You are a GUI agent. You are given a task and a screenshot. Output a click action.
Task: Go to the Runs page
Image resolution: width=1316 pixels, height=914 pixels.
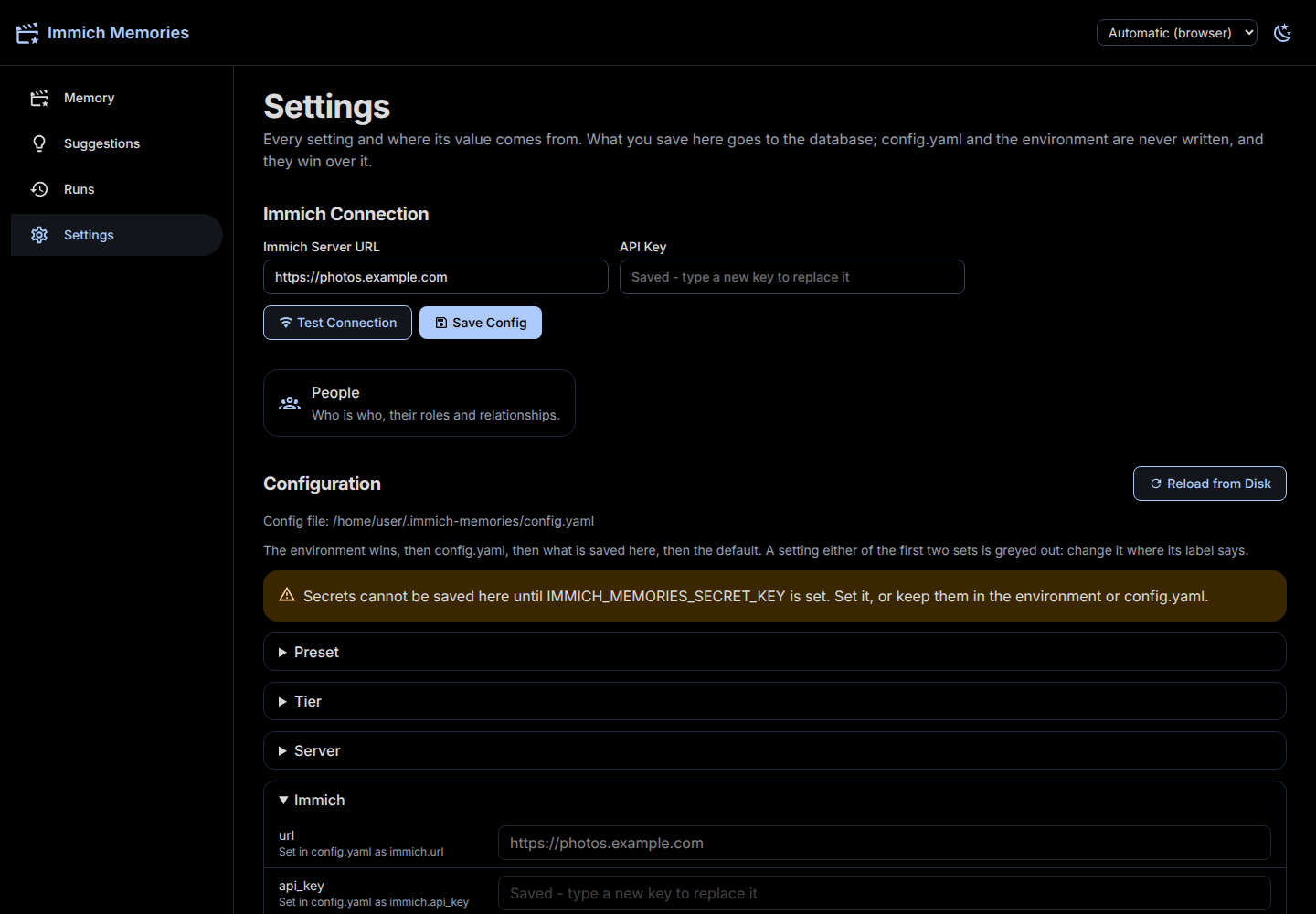pyautogui.click(x=117, y=189)
